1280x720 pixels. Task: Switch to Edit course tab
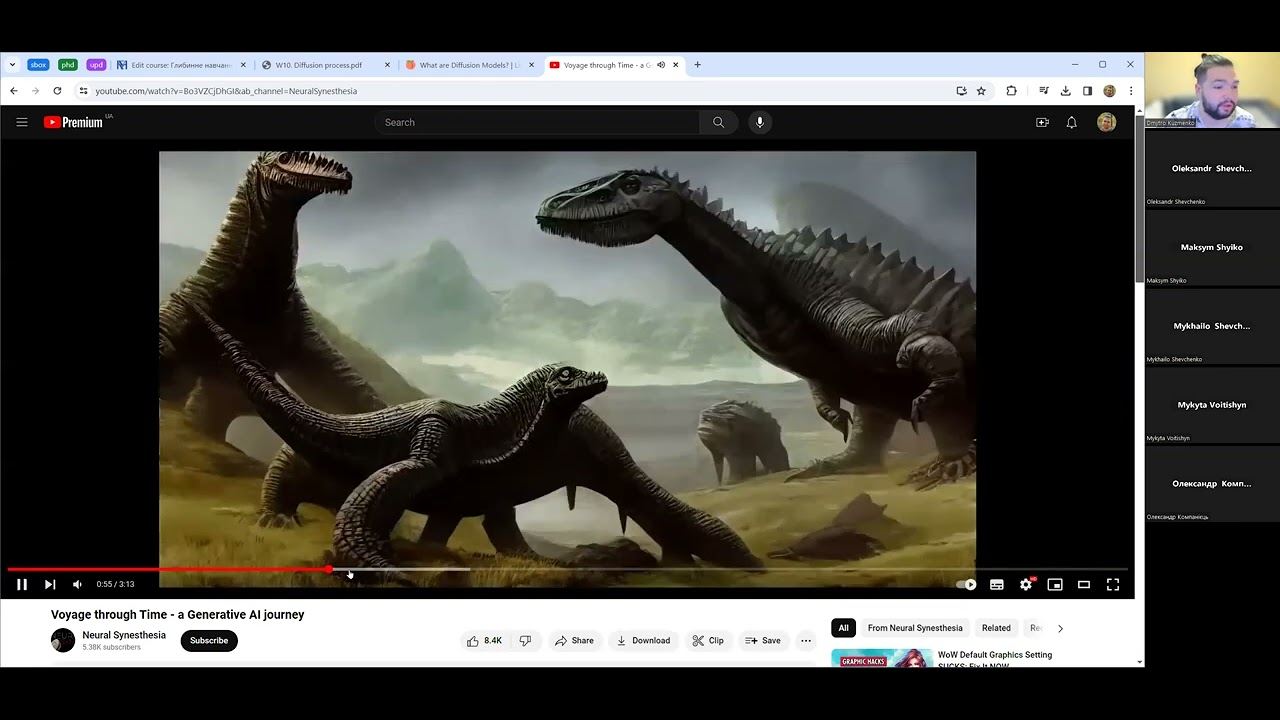(180, 65)
